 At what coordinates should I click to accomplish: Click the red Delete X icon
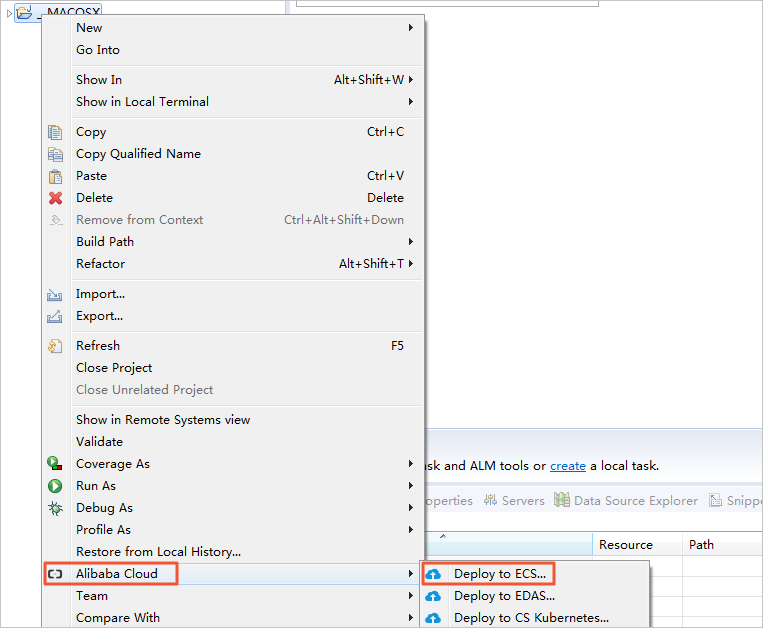(x=55, y=198)
